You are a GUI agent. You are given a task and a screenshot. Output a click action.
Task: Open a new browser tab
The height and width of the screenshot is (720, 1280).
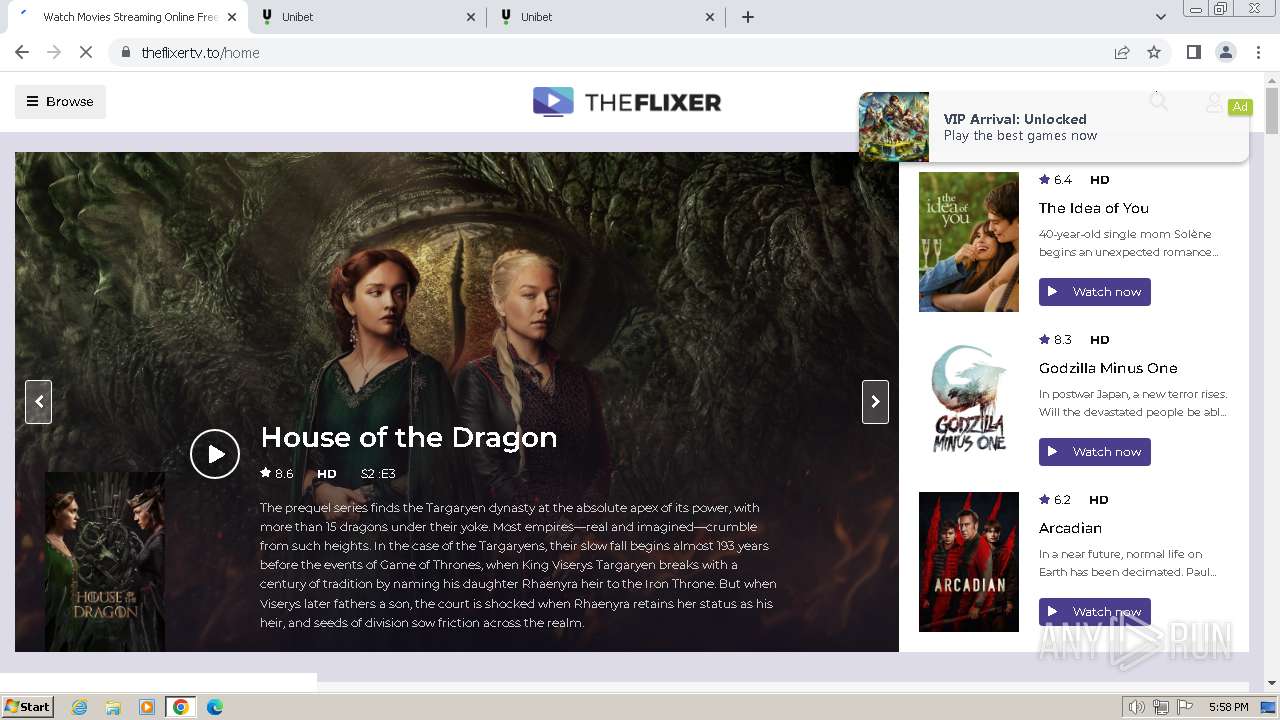pyautogui.click(x=748, y=17)
